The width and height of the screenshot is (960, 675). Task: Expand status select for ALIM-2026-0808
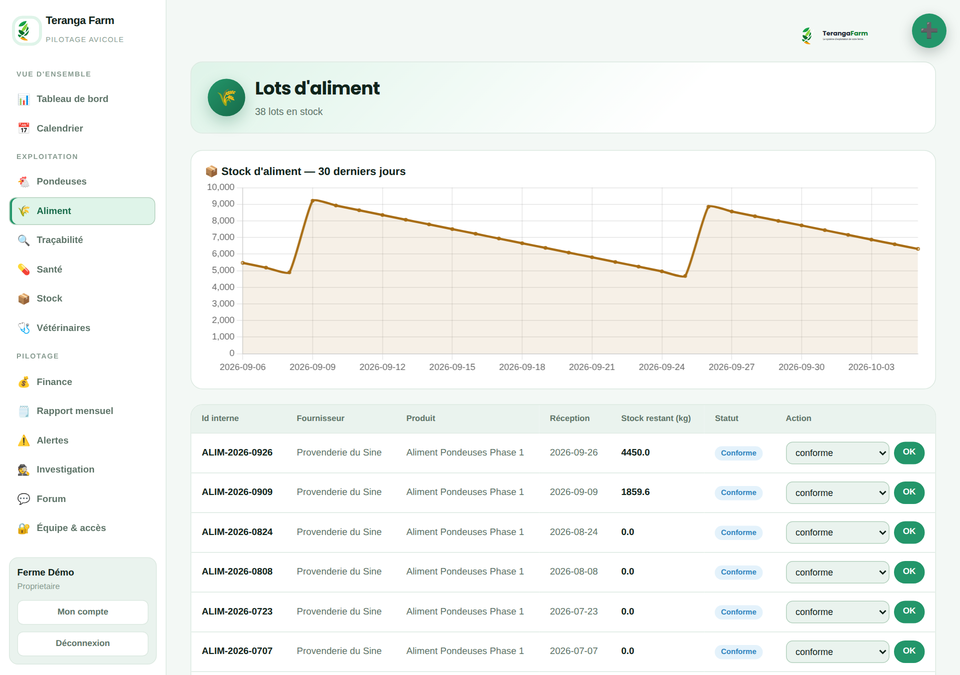click(x=837, y=573)
